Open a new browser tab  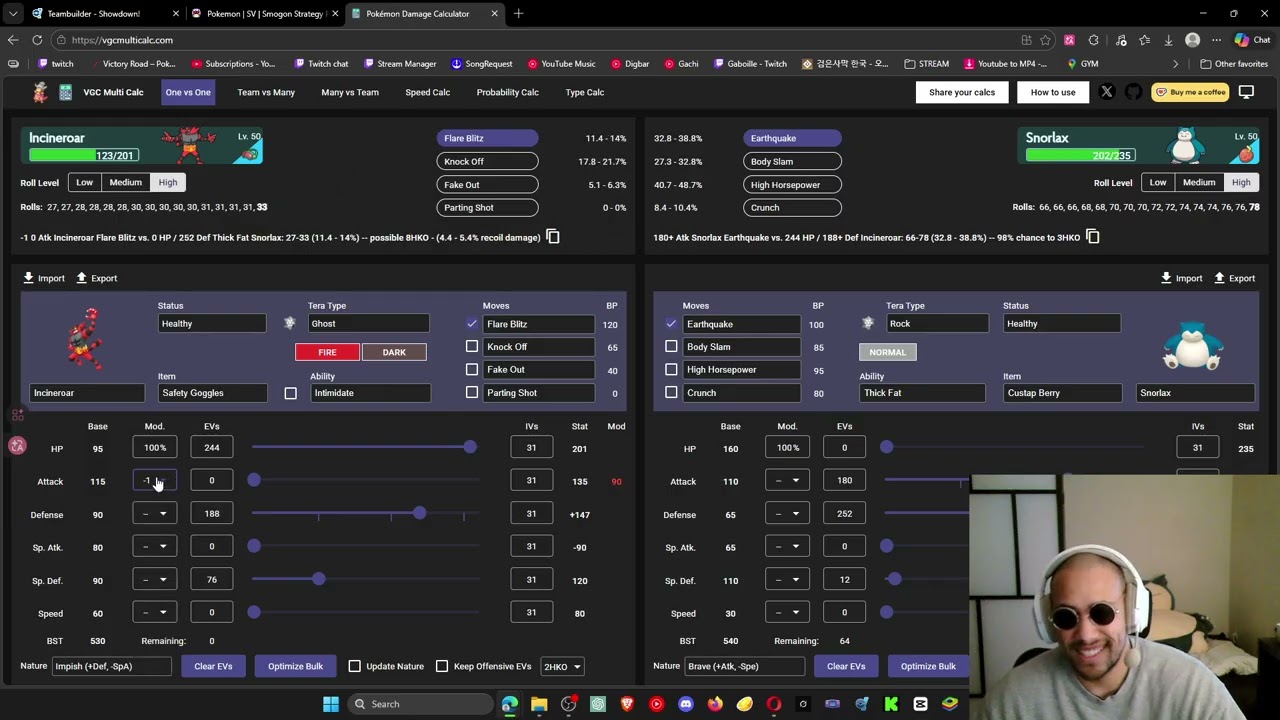pyautogui.click(x=518, y=14)
